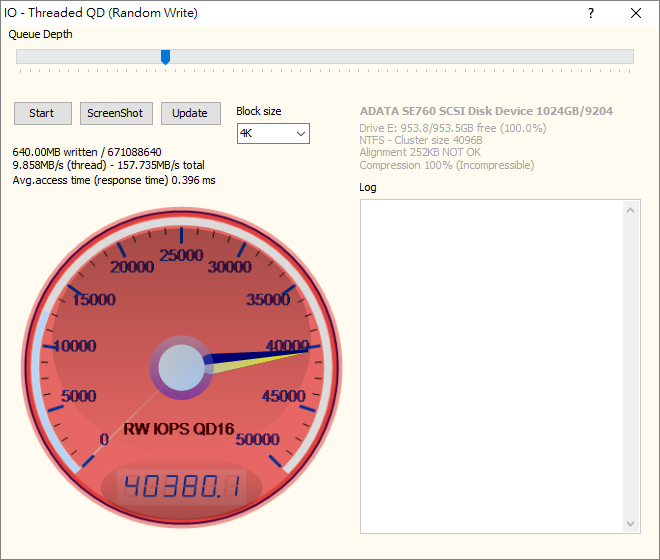The image size is (660, 560).
Task: Click the Log label
Action: [x=367, y=187]
